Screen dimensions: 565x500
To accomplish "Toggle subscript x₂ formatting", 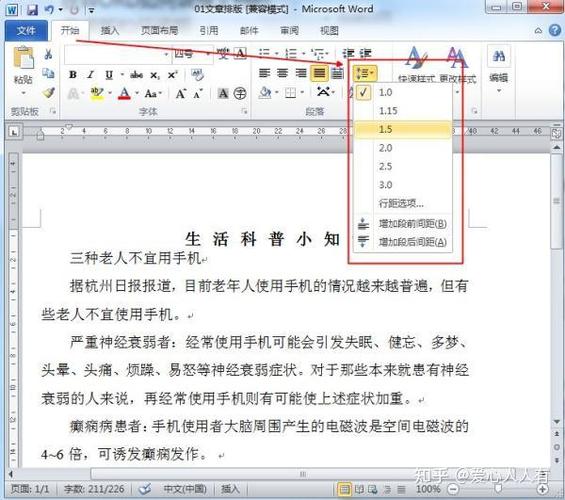I will click(155, 75).
